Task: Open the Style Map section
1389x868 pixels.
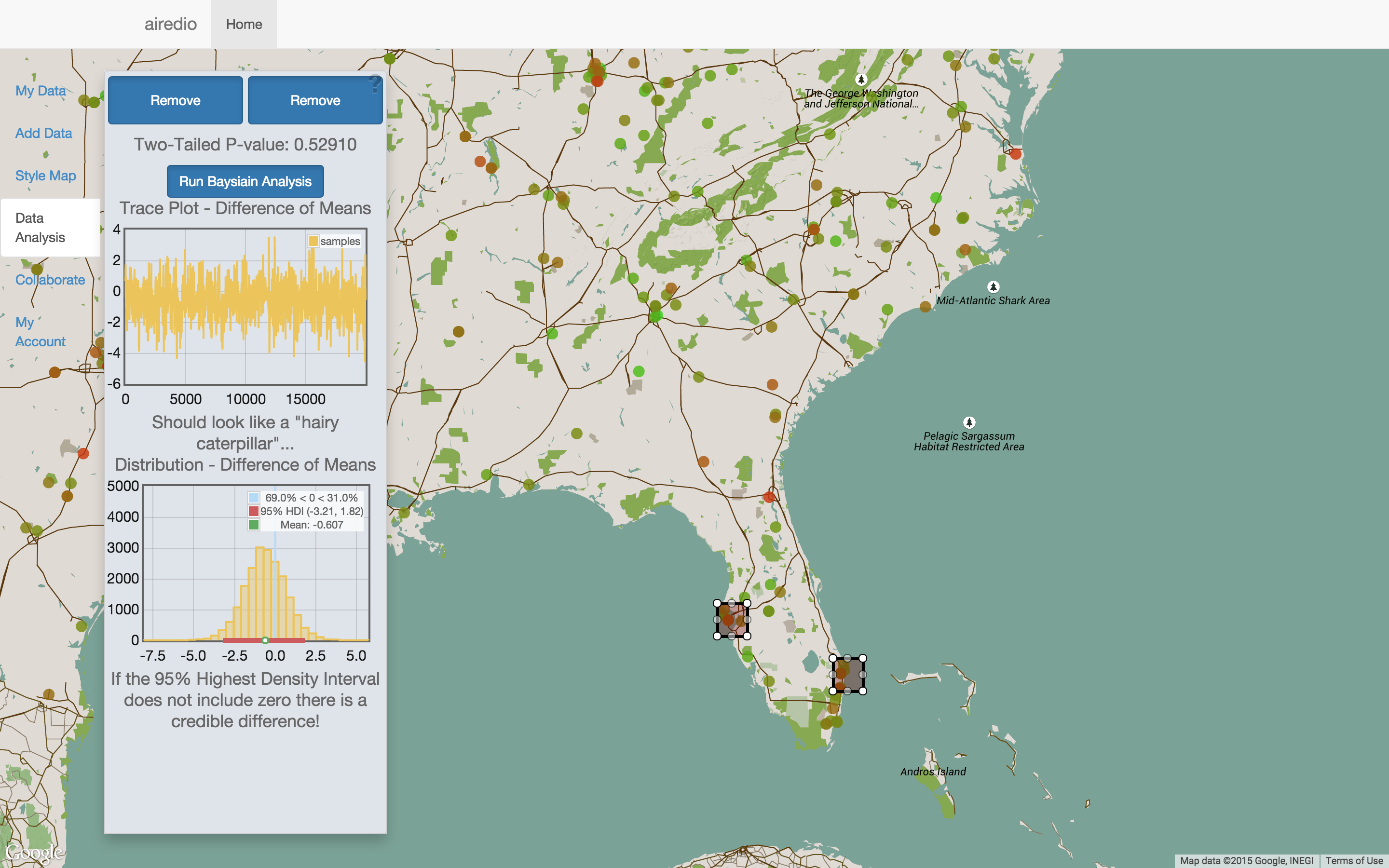Action: (x=45, y=176)
